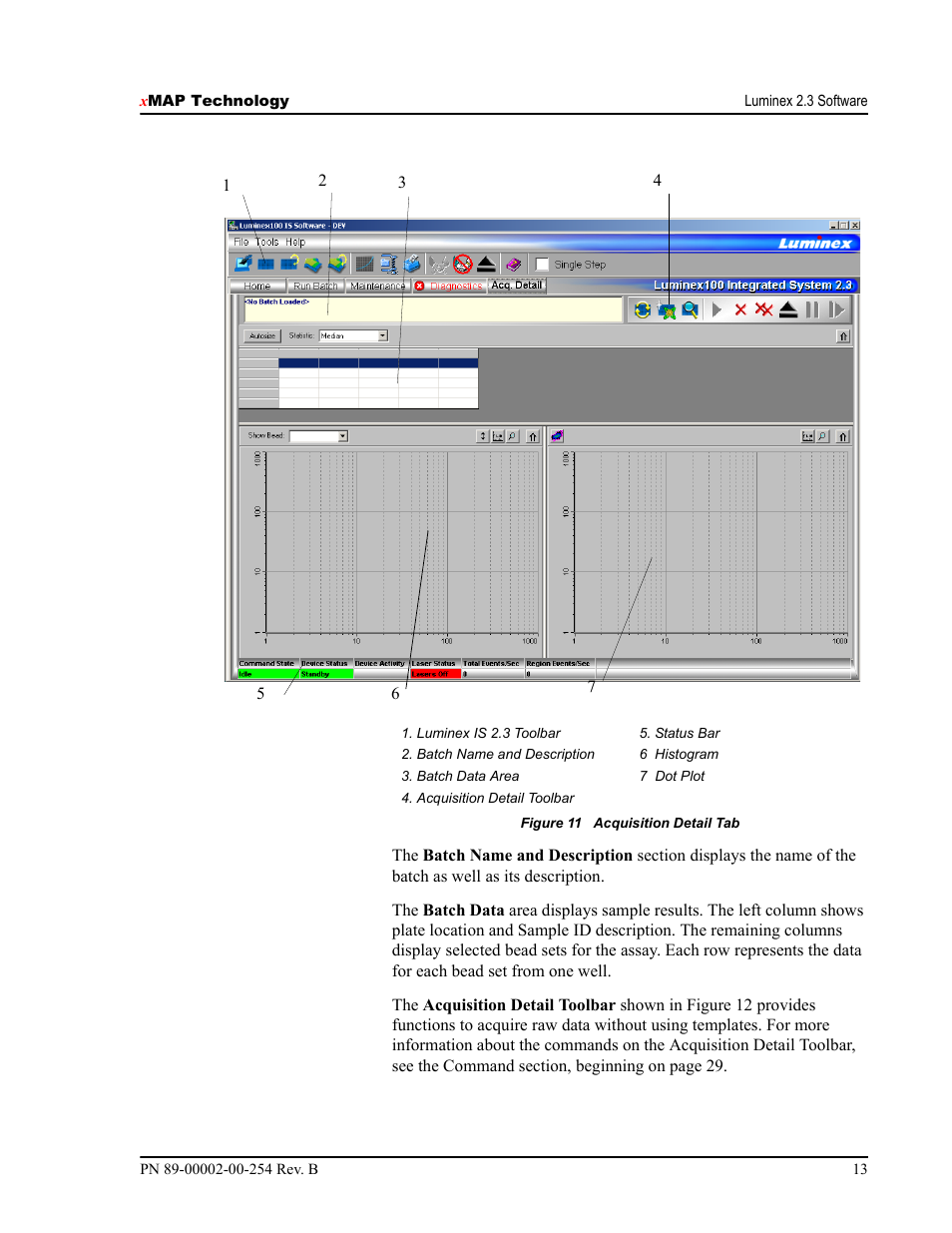Click the 'Total Events/Sec' status bar label

pos(491,663)
